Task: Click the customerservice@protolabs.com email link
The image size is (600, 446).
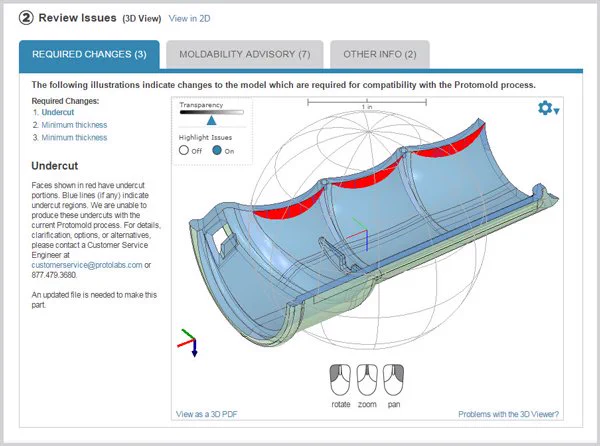Action: tap(87, 265)
